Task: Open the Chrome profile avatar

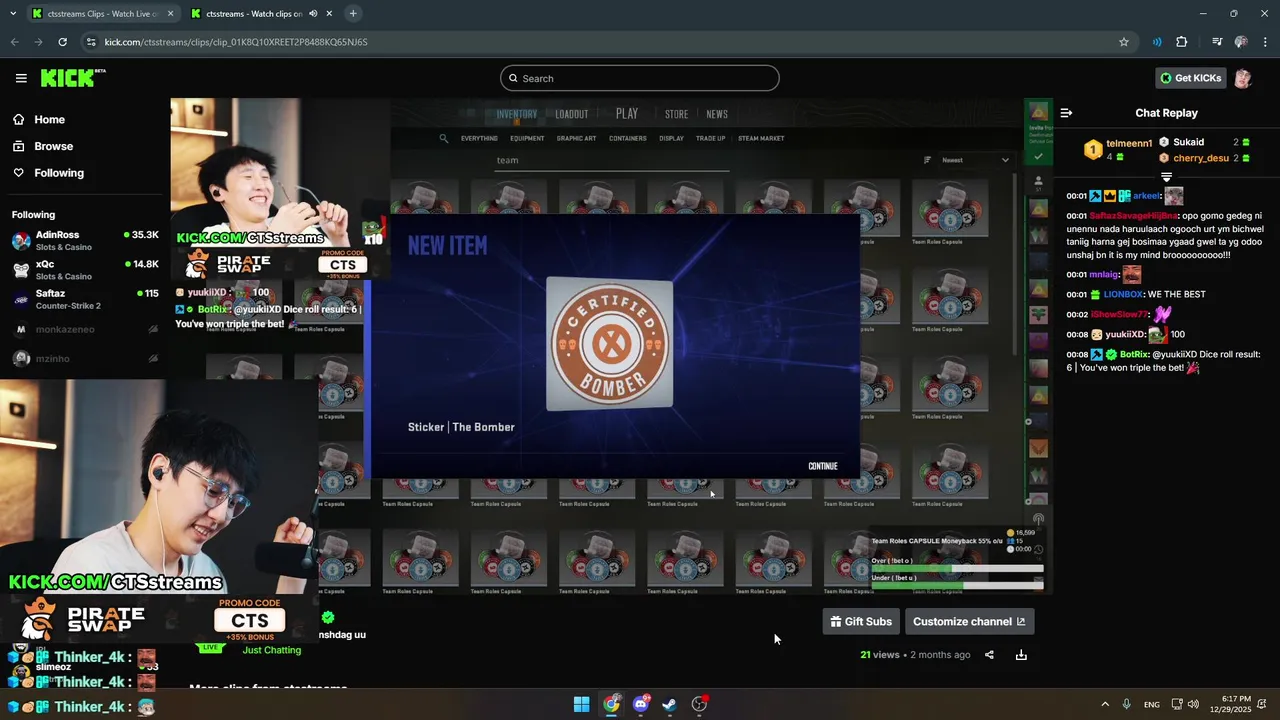Action: click(x=1241, y=42)
